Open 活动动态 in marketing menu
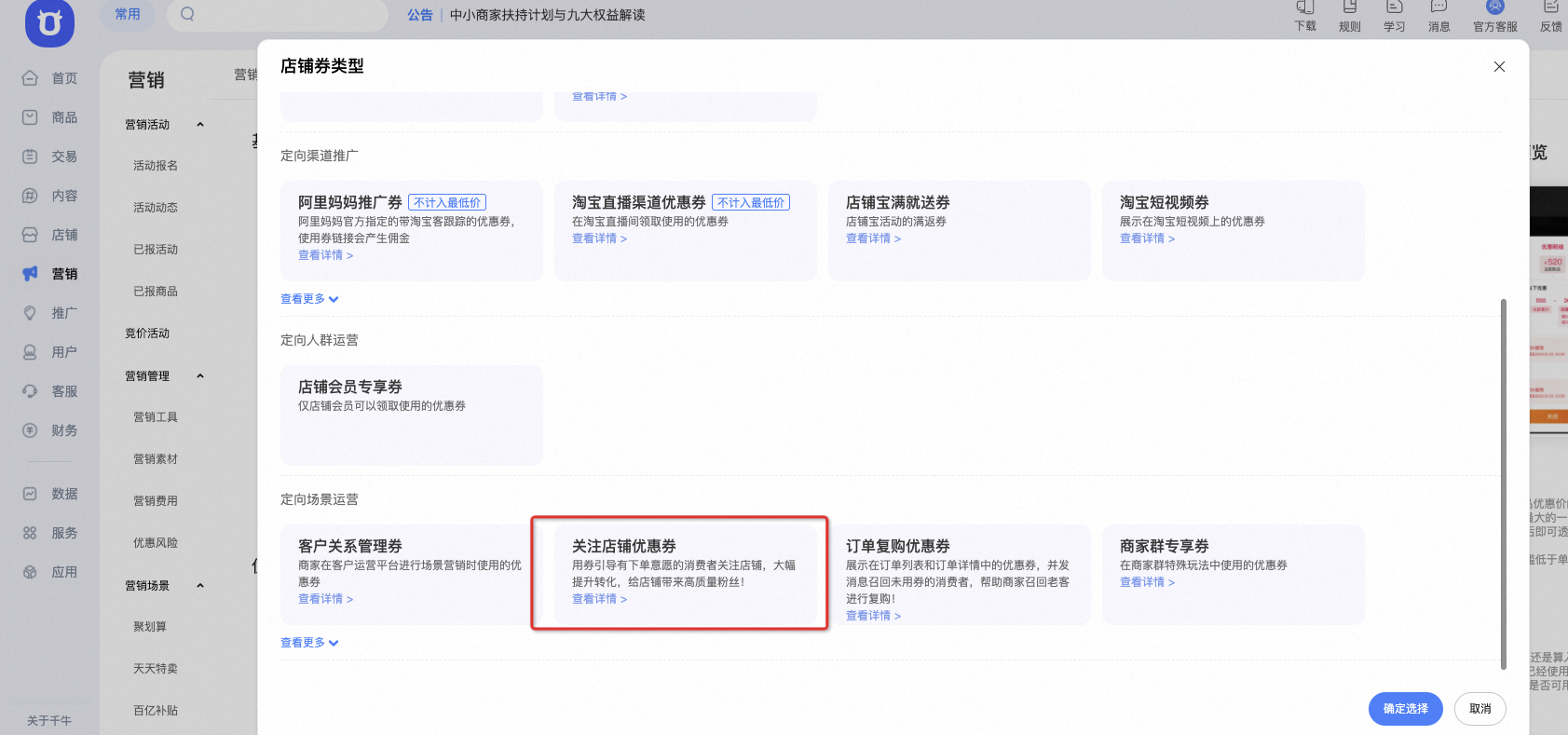 (x=156, y=208)
